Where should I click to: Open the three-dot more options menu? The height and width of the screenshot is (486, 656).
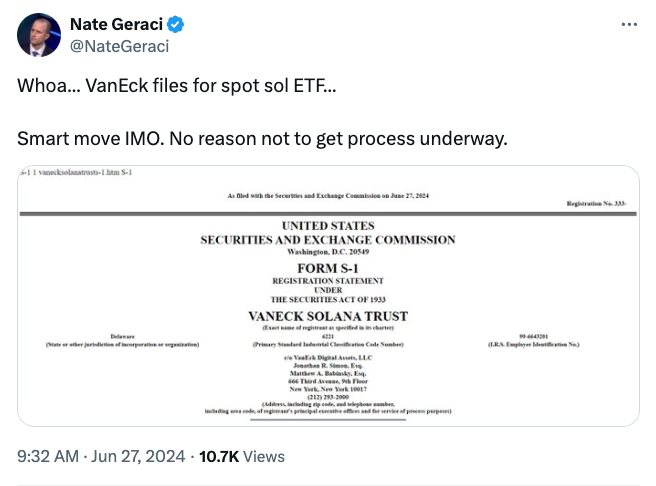tap(628, 24)
